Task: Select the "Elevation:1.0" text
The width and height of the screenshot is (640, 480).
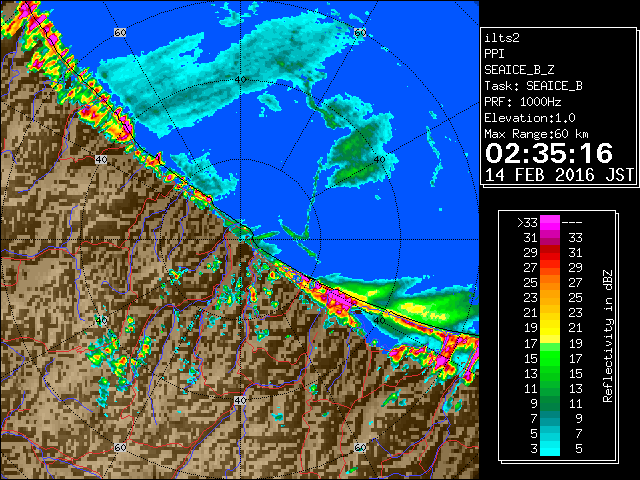Action: pos(529,118)
